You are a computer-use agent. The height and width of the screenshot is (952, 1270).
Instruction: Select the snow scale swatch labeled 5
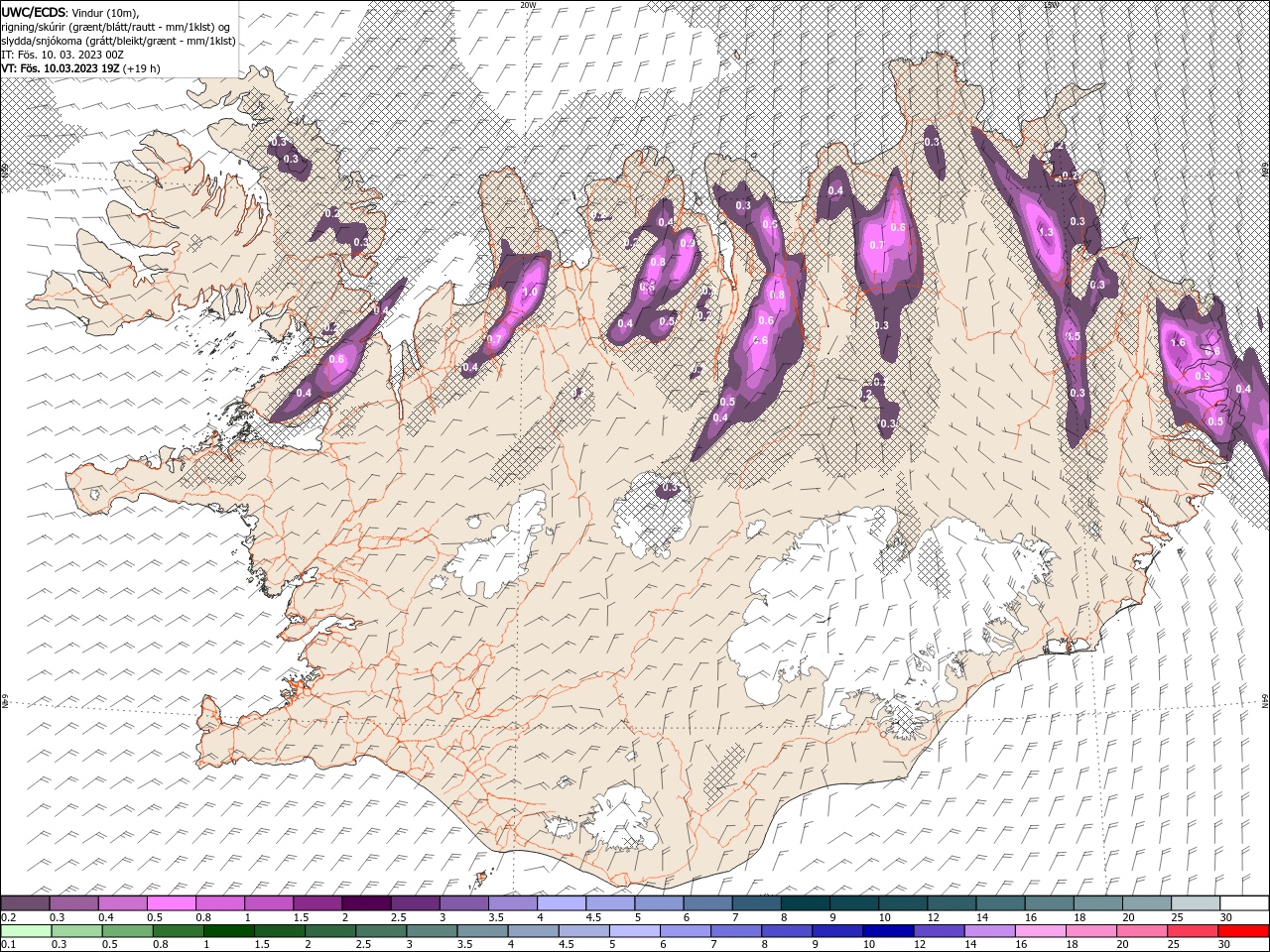tap(658, 903)
